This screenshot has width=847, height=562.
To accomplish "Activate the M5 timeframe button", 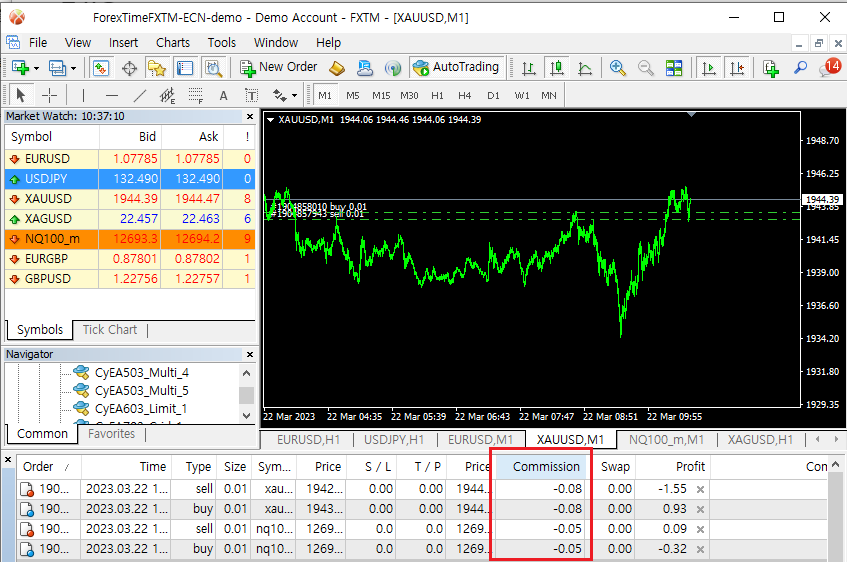I will pos(353,96).
